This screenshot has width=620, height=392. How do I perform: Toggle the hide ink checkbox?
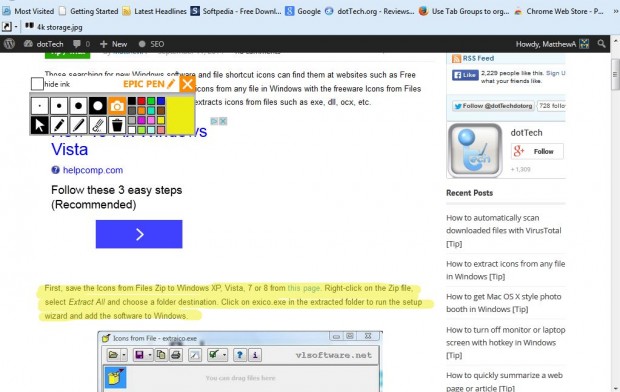[x=37, y=84]
